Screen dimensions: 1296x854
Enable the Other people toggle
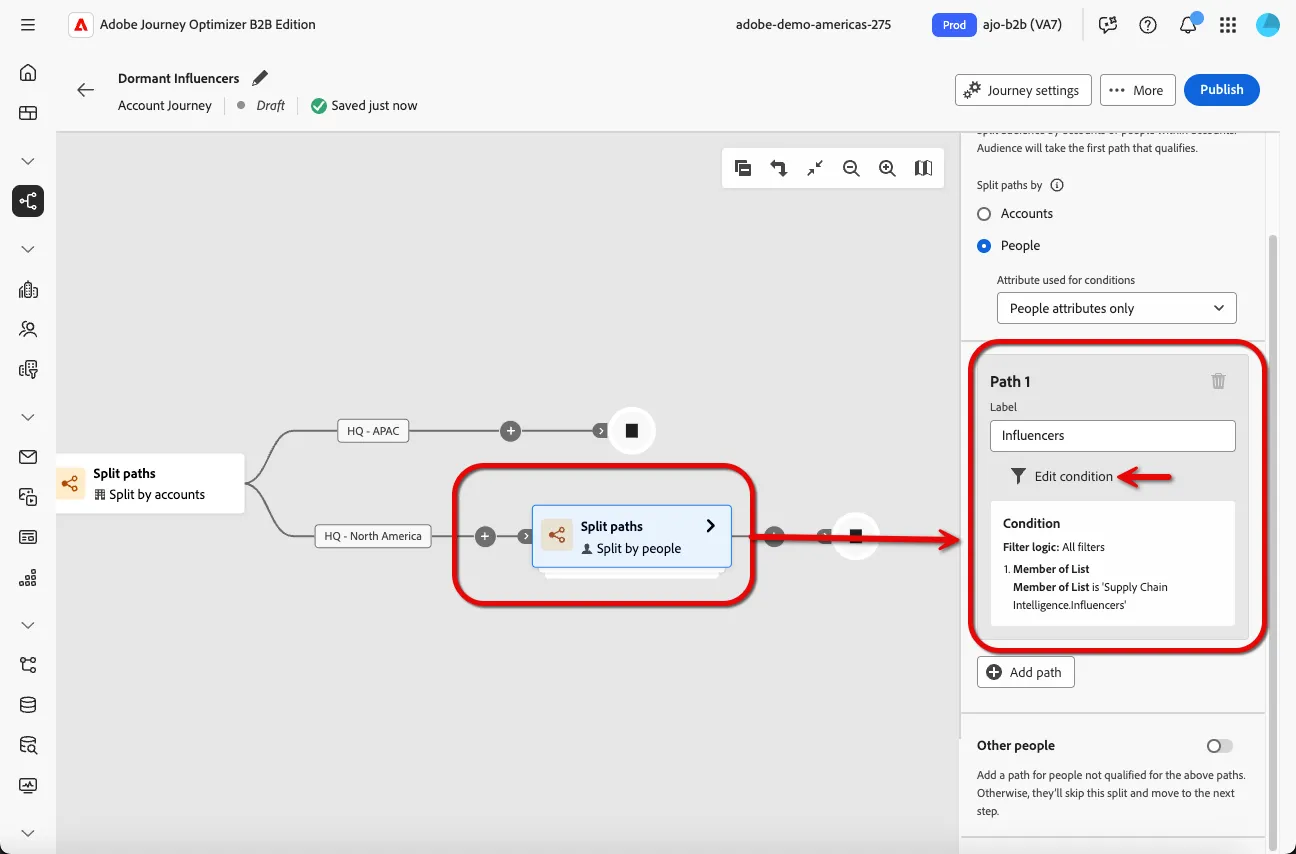[x=1219, y=746]
